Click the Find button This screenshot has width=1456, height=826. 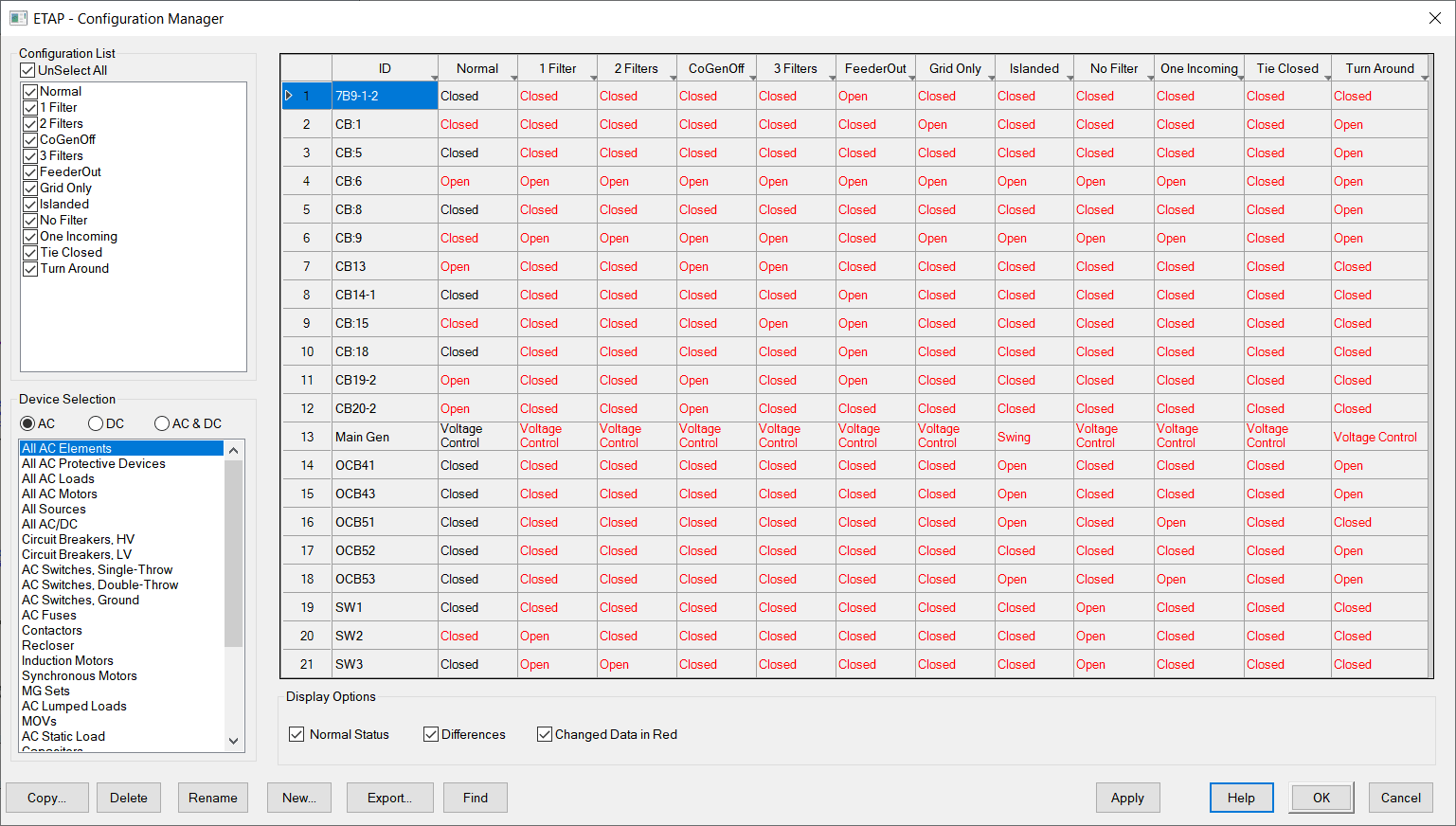tap(475, 798)
